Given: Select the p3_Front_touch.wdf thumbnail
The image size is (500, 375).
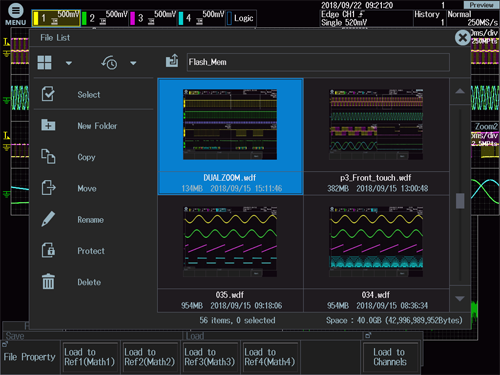Looking at the screenshot, I should [x=376, y=124].
